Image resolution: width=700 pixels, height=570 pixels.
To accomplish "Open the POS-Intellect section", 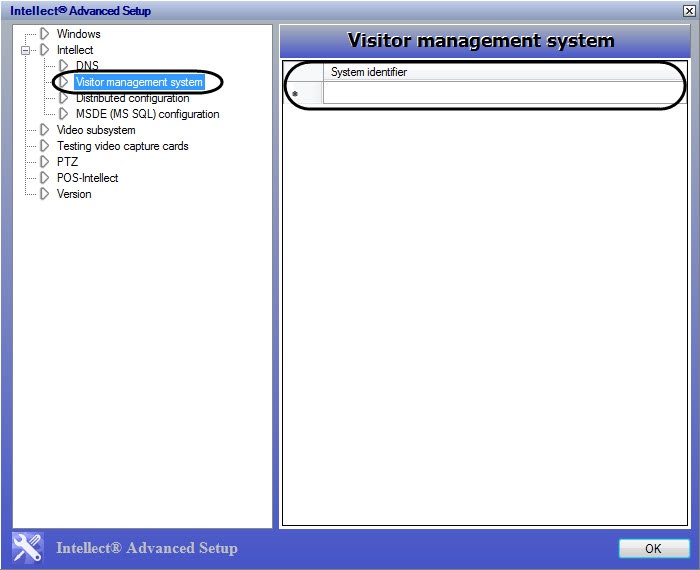I will pyautogui.click(x=88, y=178).
